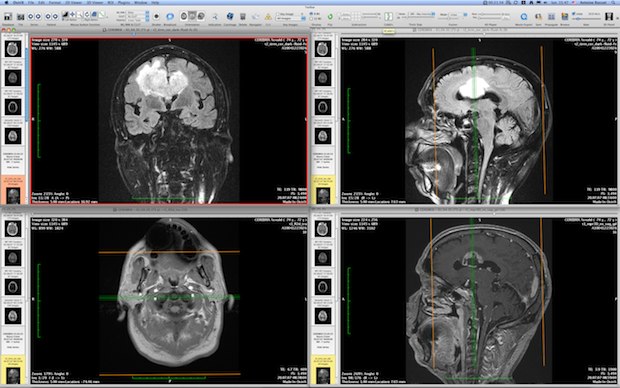The image size is (620, 388).
Task: Click the Tile windows icon
Action: 21,17
